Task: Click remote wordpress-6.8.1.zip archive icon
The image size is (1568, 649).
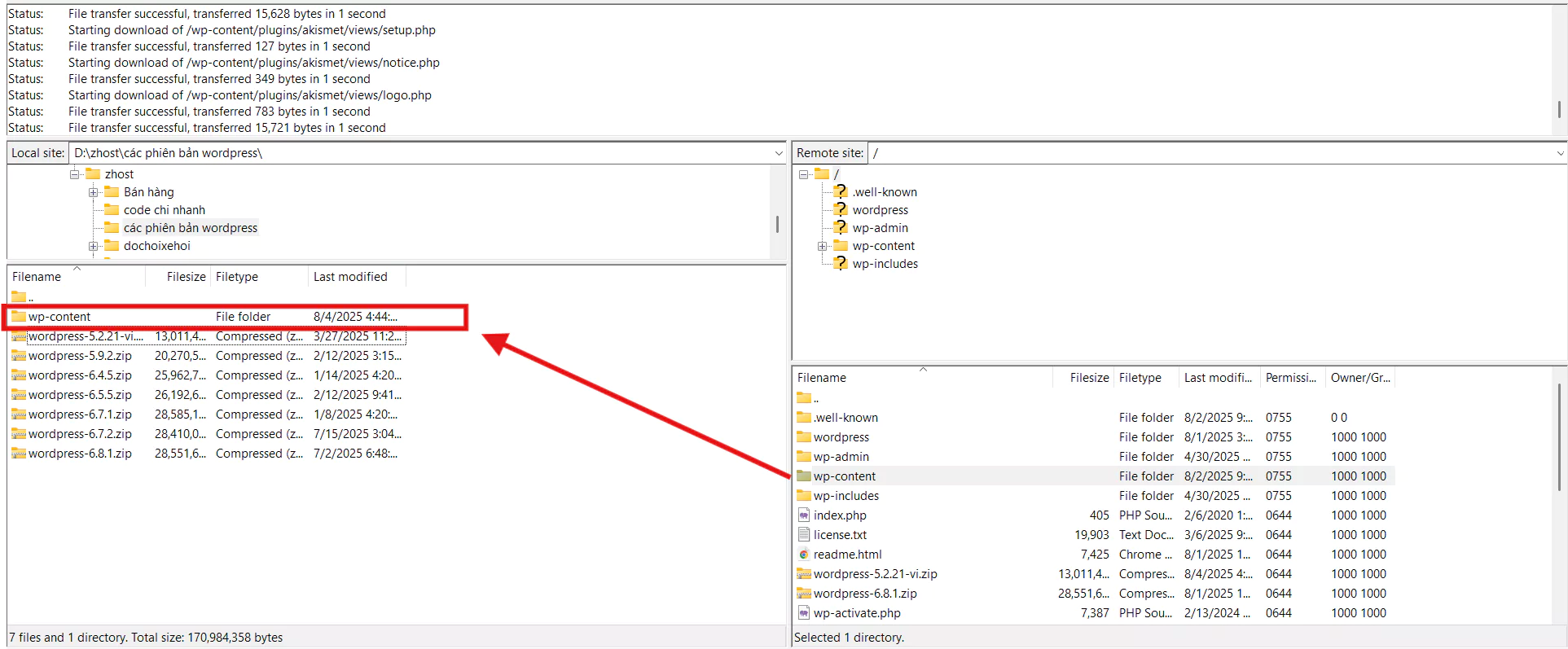Action: [x=804, y=594]
